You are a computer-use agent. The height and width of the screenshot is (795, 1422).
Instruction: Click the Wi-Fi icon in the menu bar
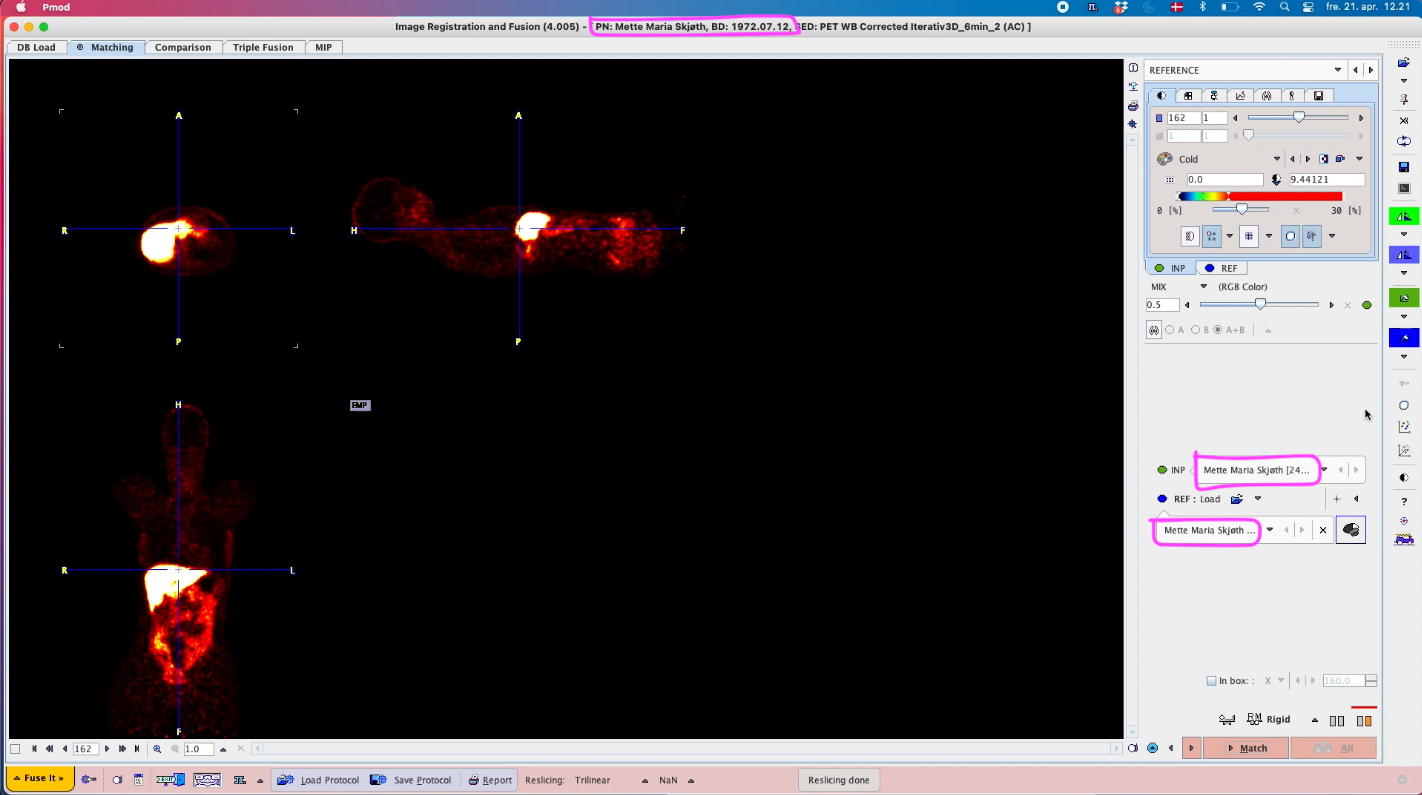click(x=1258, y=7)
